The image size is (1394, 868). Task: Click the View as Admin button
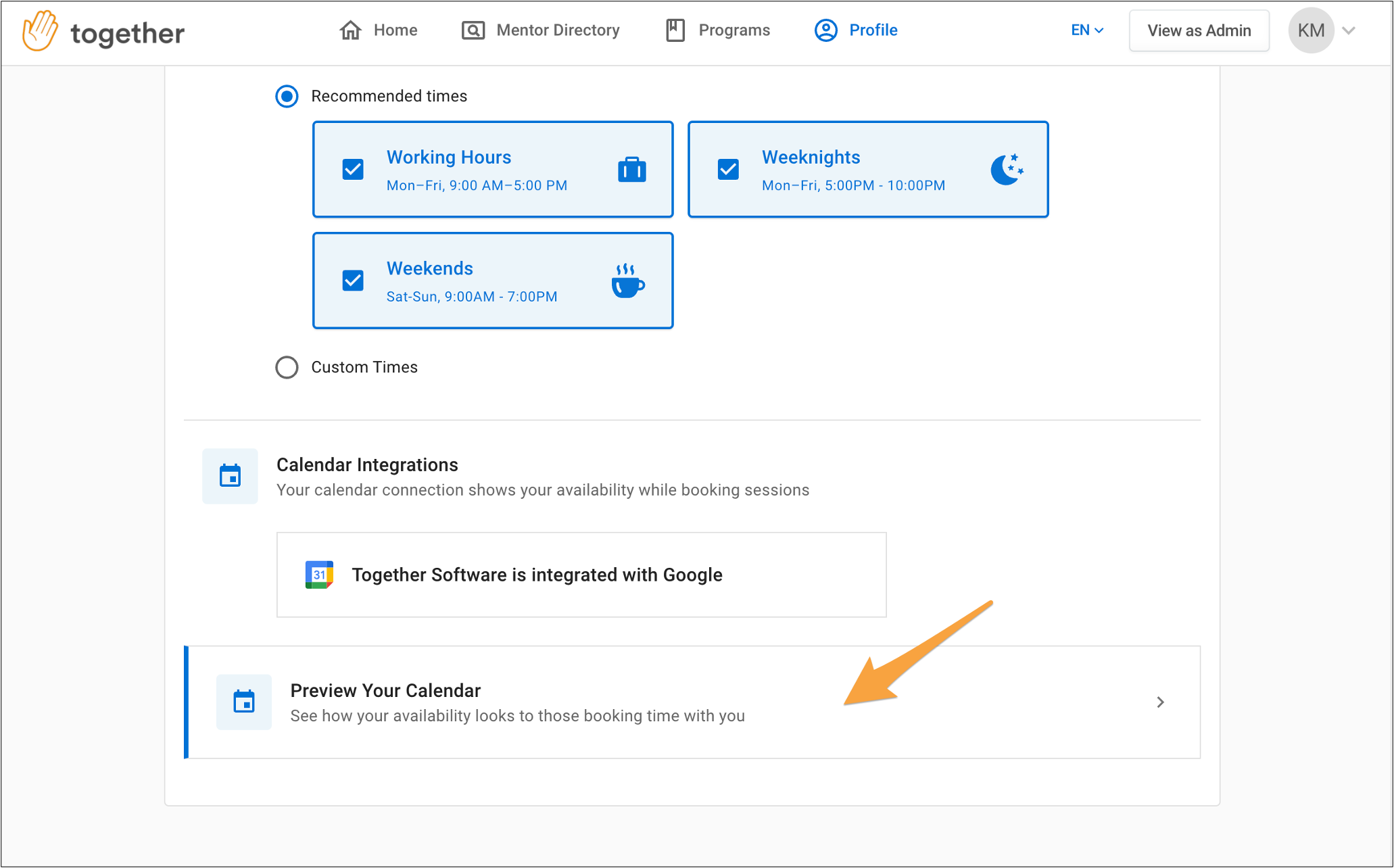tap(1199, 30)
